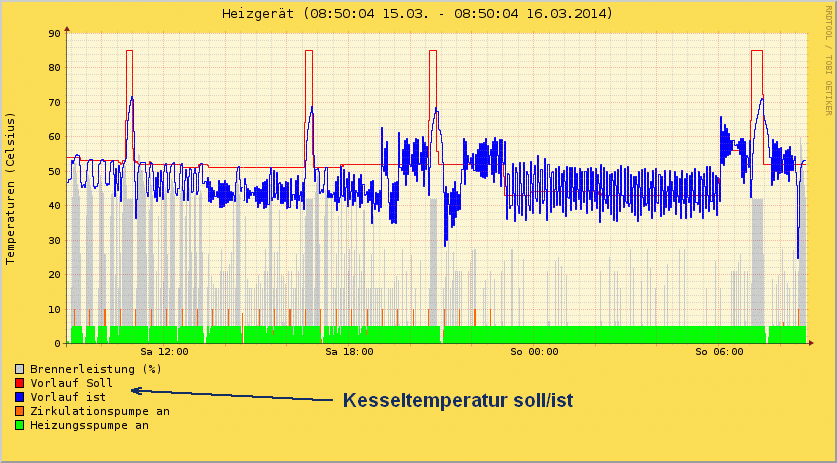
Task: Click the orange Zirkulationspumpe legend swatch
Action: click(x=20, y=411)
